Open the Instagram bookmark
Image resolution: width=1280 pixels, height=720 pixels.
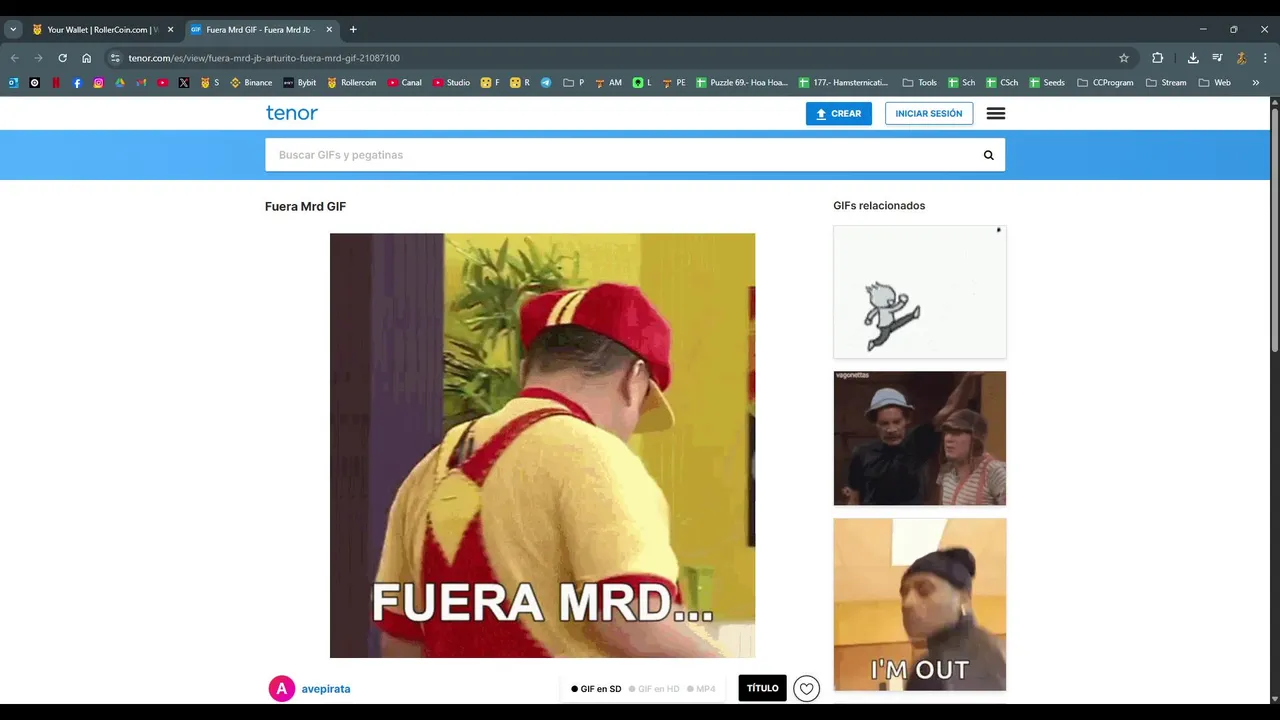click(98, 83)
